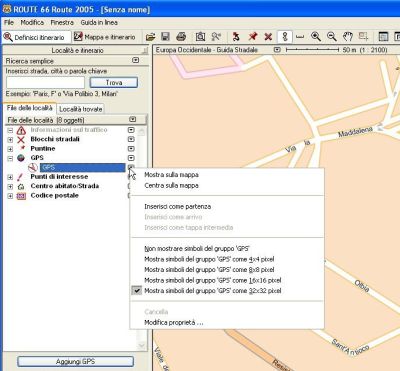Choose Modifica proprietà from context menu

(x=174, y=323)
